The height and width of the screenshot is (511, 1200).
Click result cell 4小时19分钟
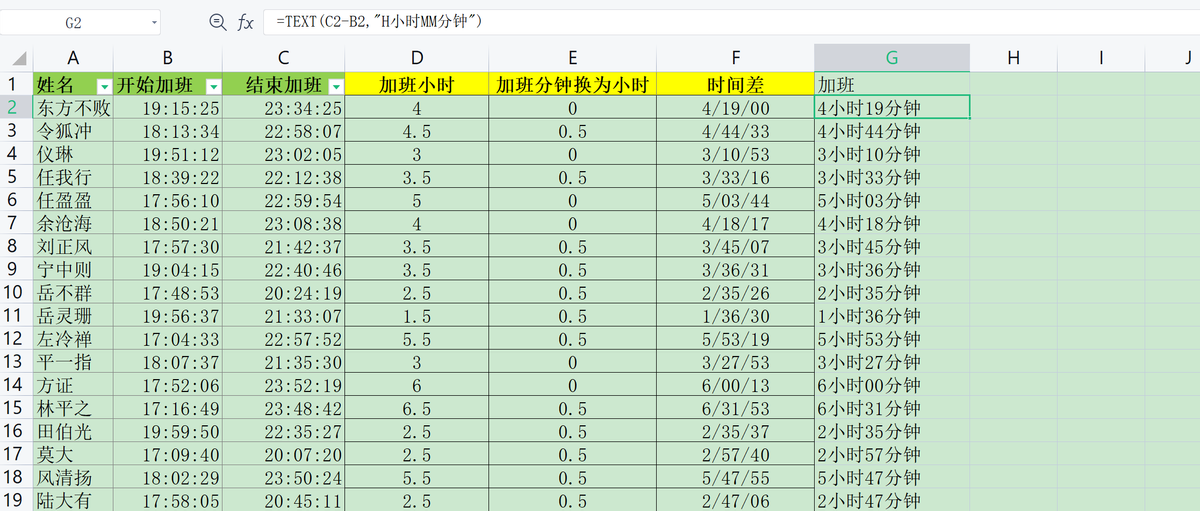click(892, 107)
